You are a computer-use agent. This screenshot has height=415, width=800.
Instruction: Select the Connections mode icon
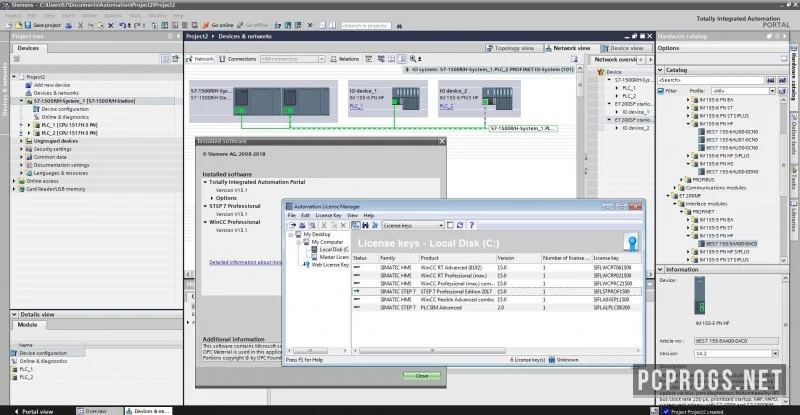click(222, 59)
